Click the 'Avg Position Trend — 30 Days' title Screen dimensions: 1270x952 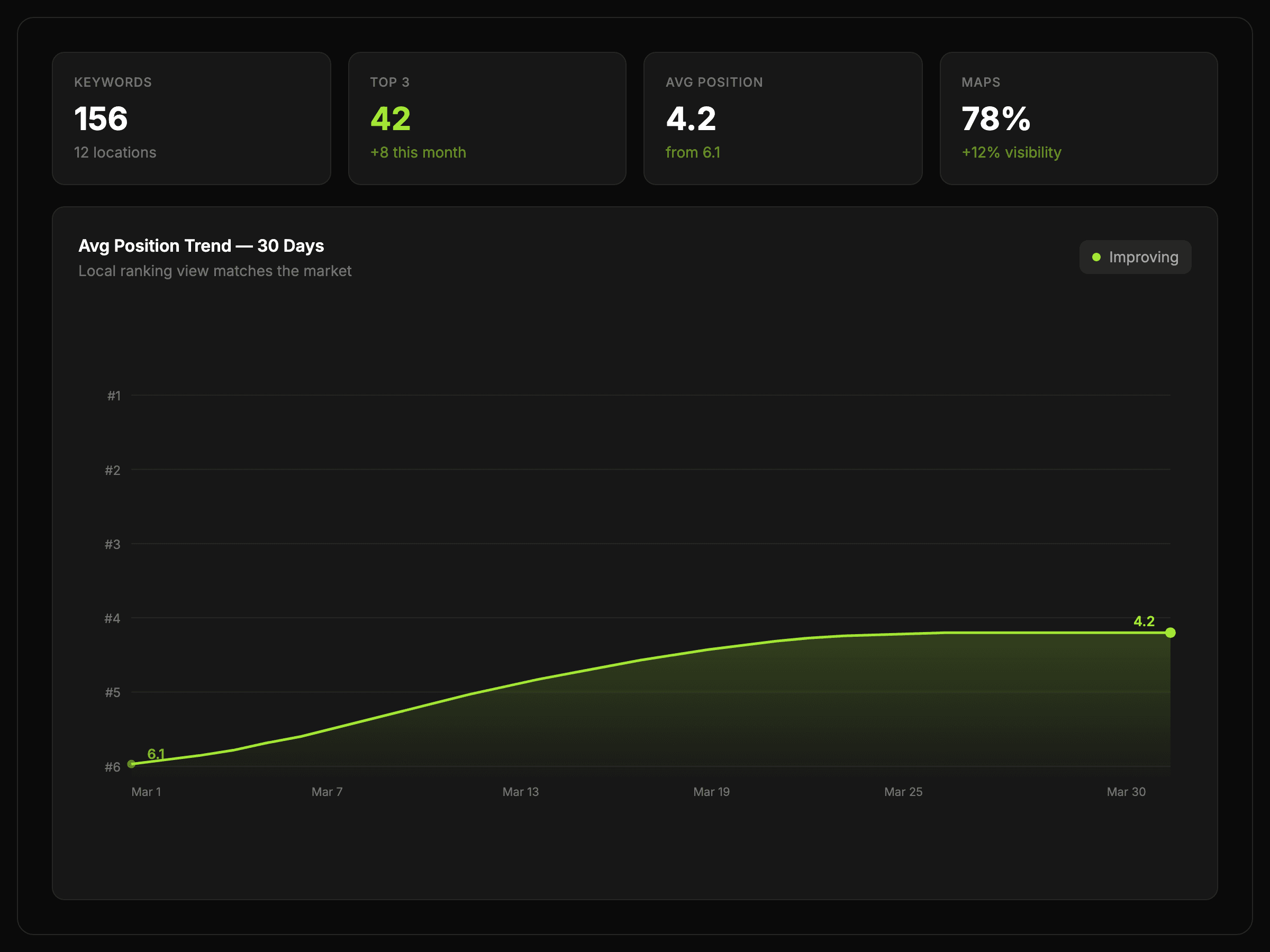tap(201, 245)
